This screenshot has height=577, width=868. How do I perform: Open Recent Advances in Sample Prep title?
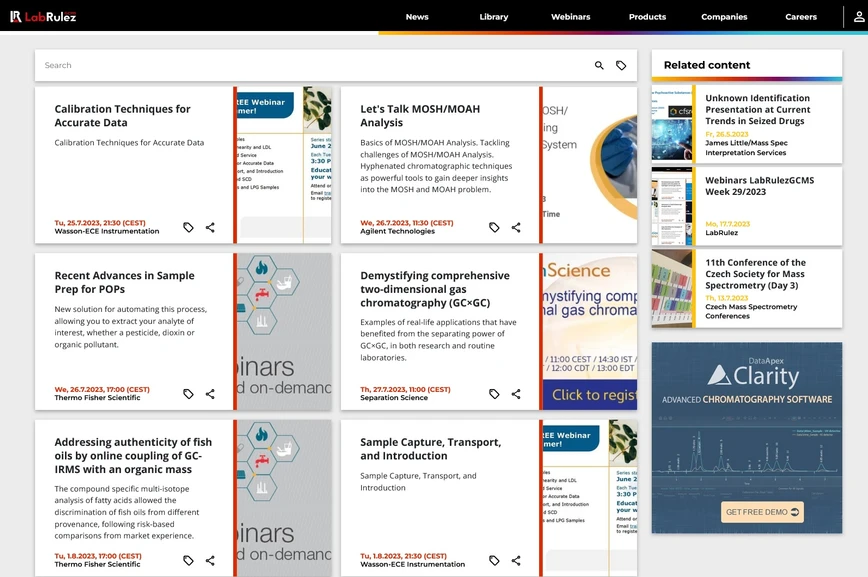(x=125, y=282)
